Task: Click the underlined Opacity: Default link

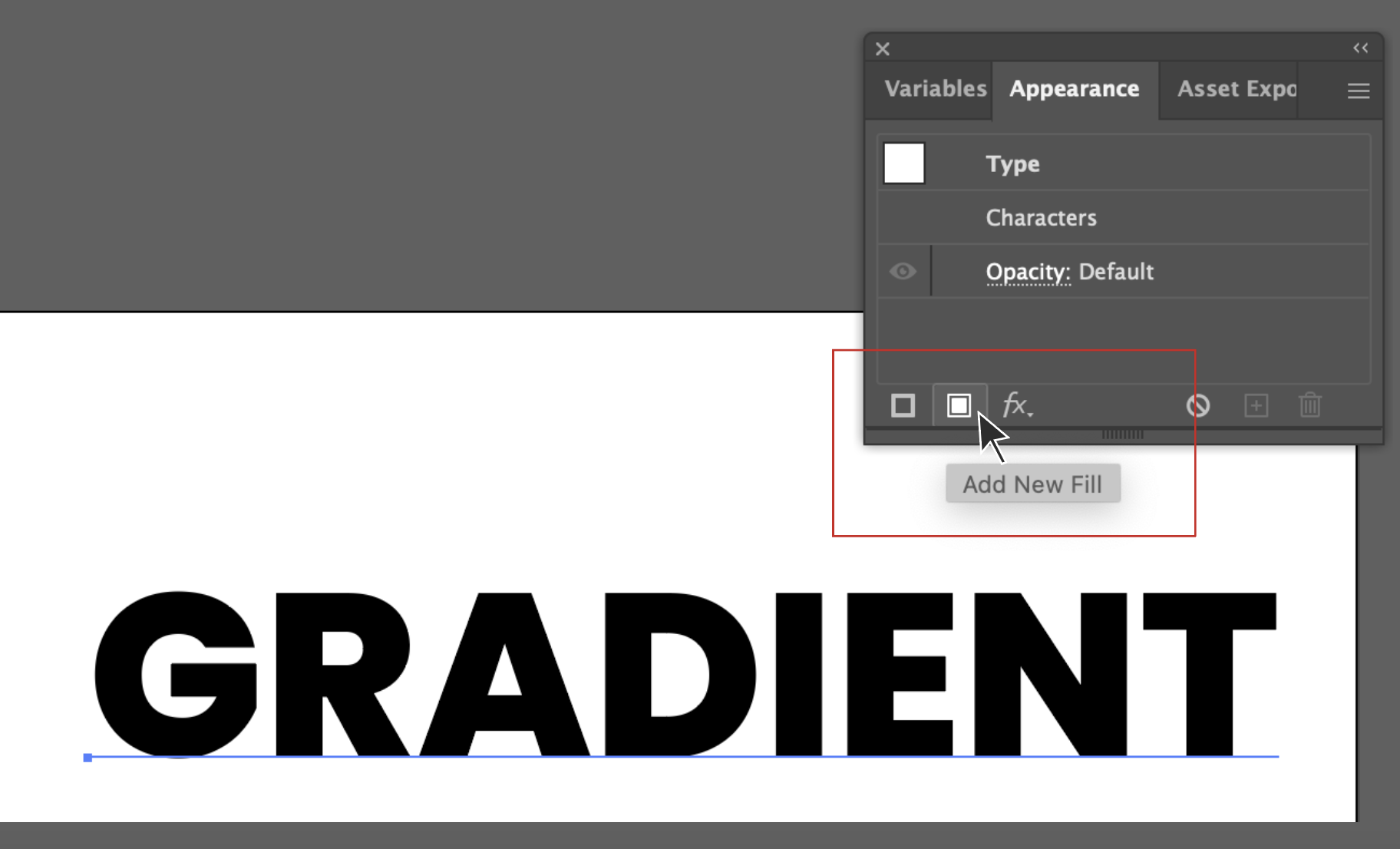Action: (1028, 272)
